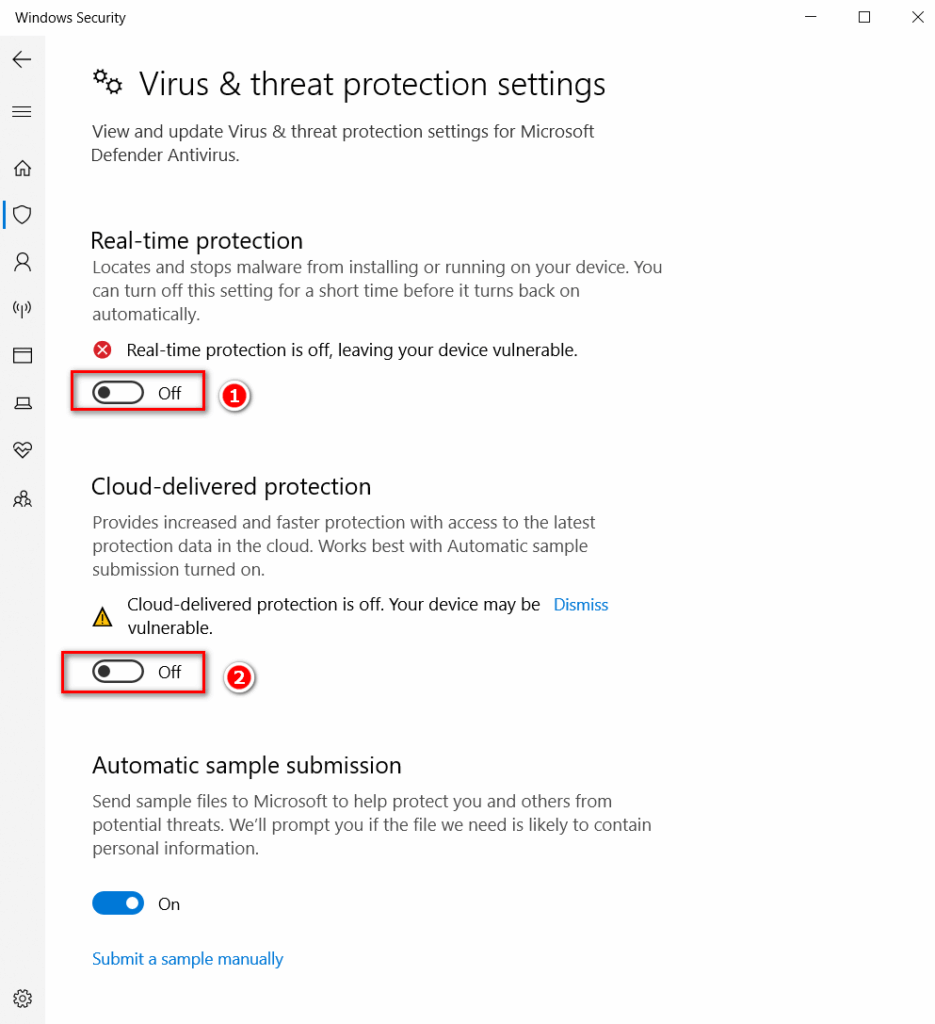Dismiss the cloud-delivered protection warning

click(580, 605)
